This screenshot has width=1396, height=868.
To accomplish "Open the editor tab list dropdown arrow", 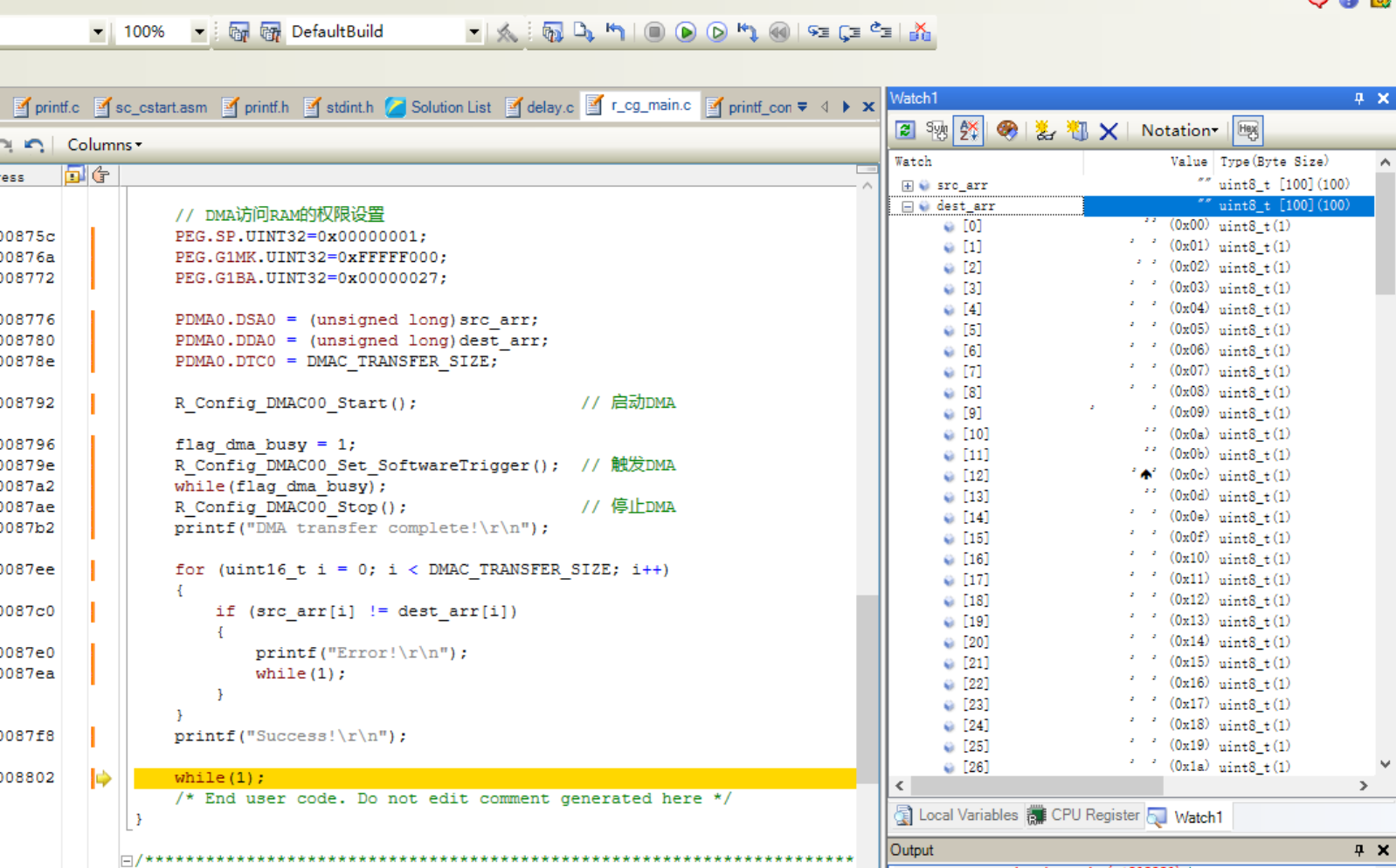I will (x=802, y=107).
